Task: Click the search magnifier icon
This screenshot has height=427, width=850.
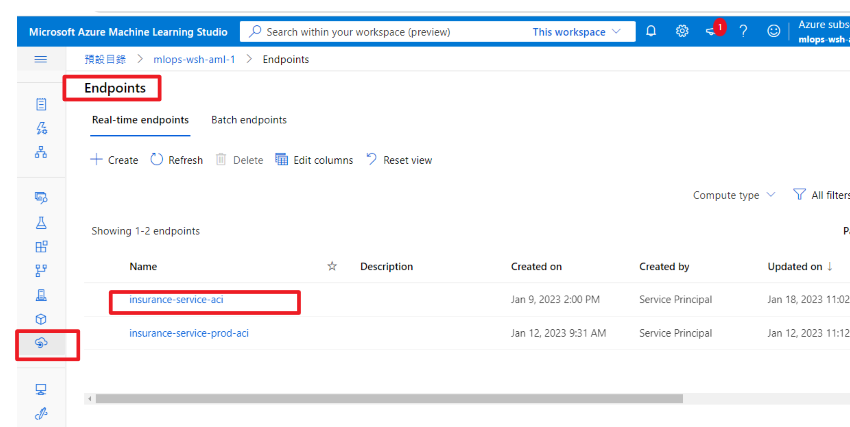Action: (x=255, y=31)
